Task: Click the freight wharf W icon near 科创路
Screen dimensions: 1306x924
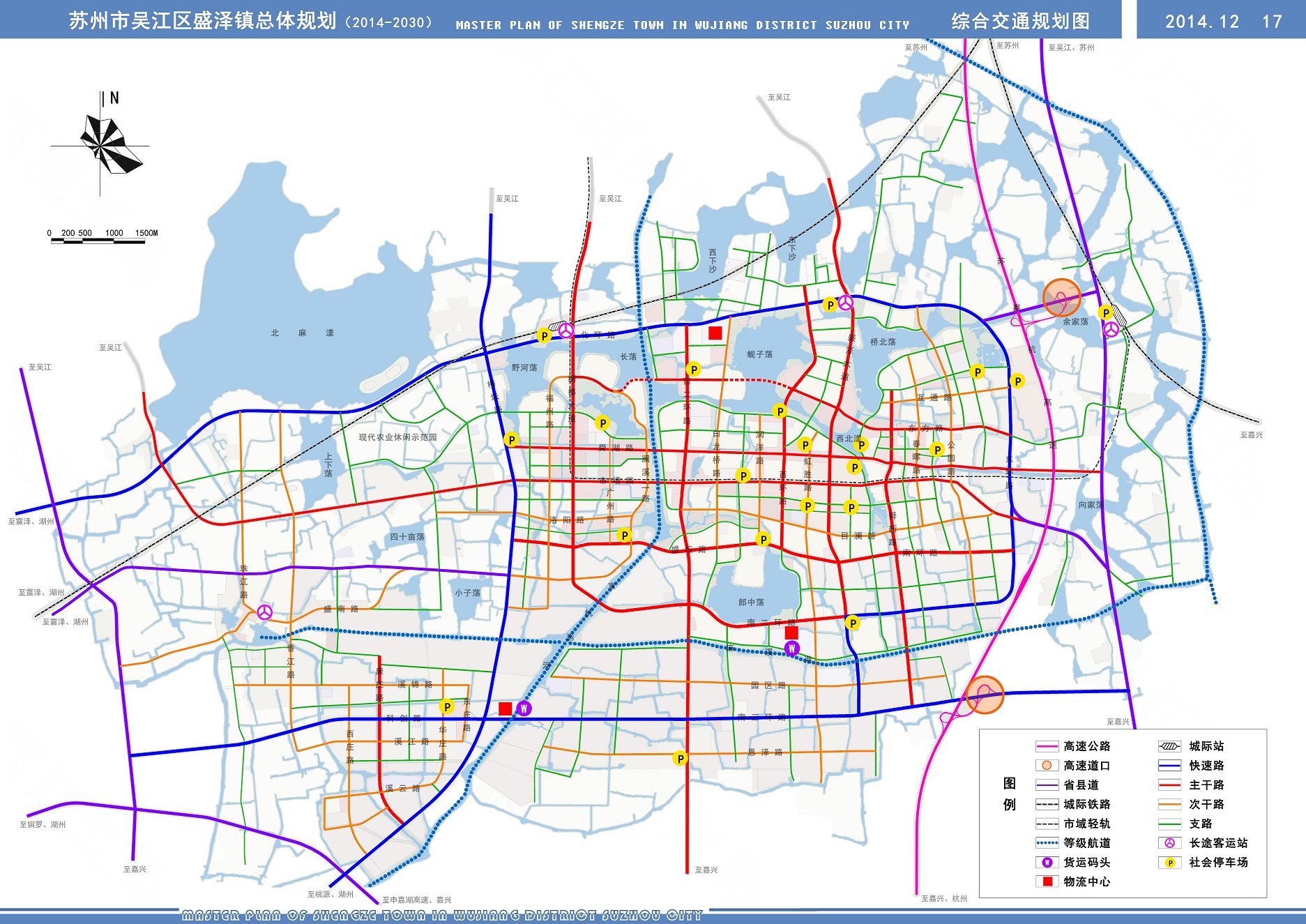Action: (524, 709)
